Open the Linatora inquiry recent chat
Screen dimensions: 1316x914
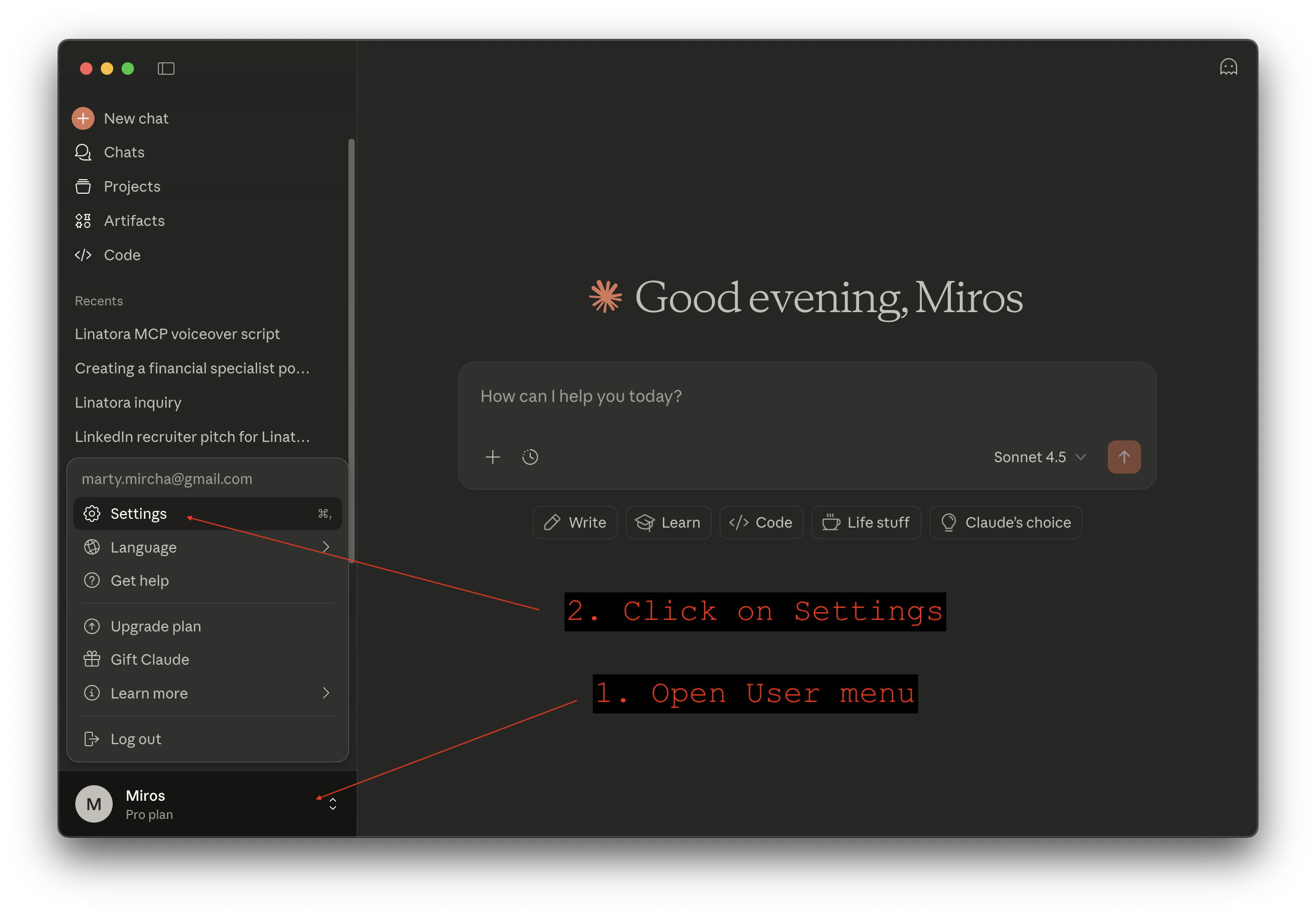tap(128, 402)
